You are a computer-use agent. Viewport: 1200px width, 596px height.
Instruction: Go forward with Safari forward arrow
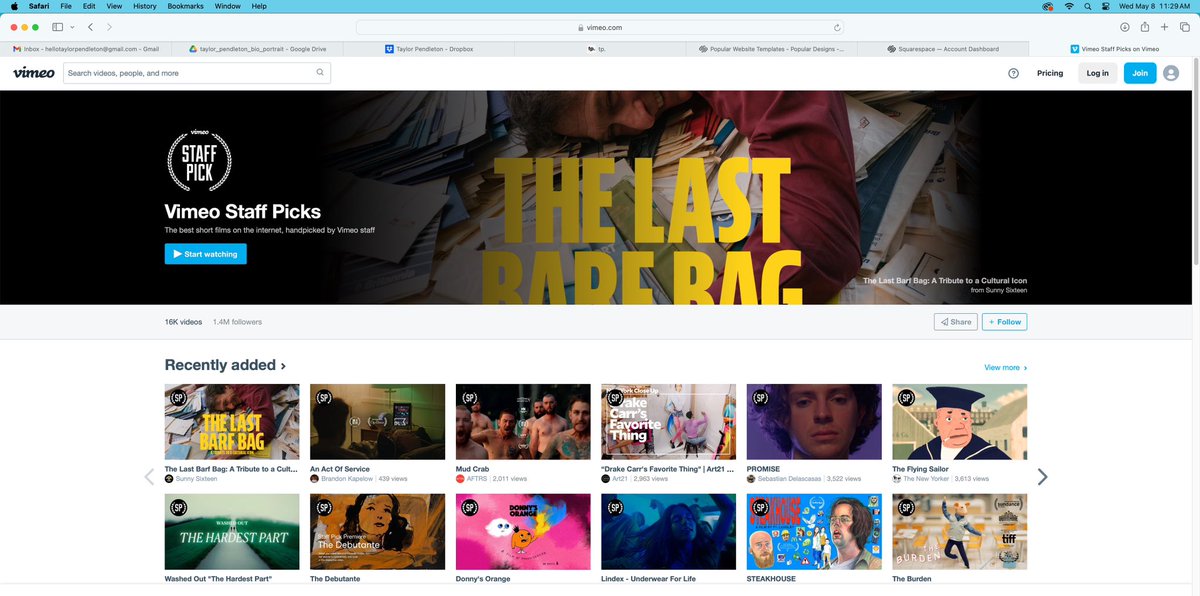[109, 27]
